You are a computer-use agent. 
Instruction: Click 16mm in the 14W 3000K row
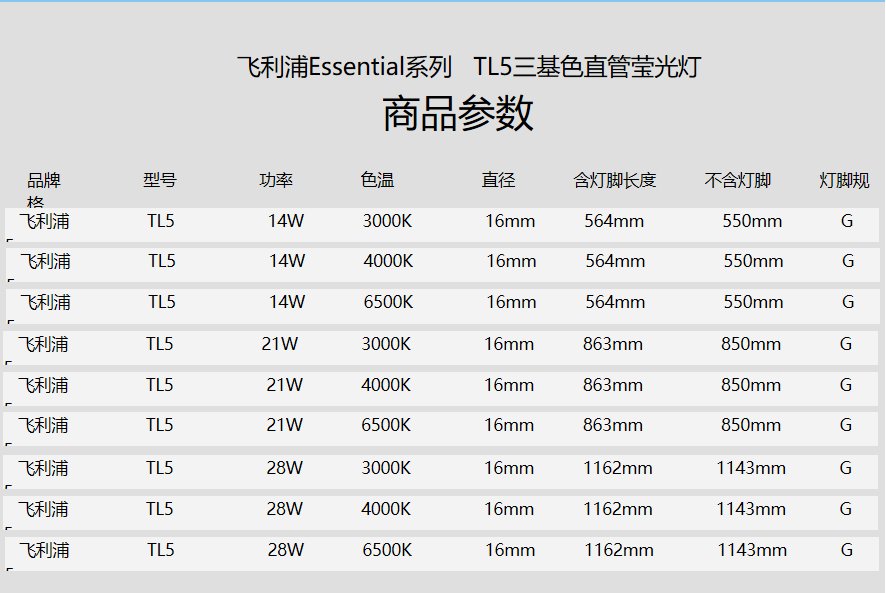click(x=510, y=221)
